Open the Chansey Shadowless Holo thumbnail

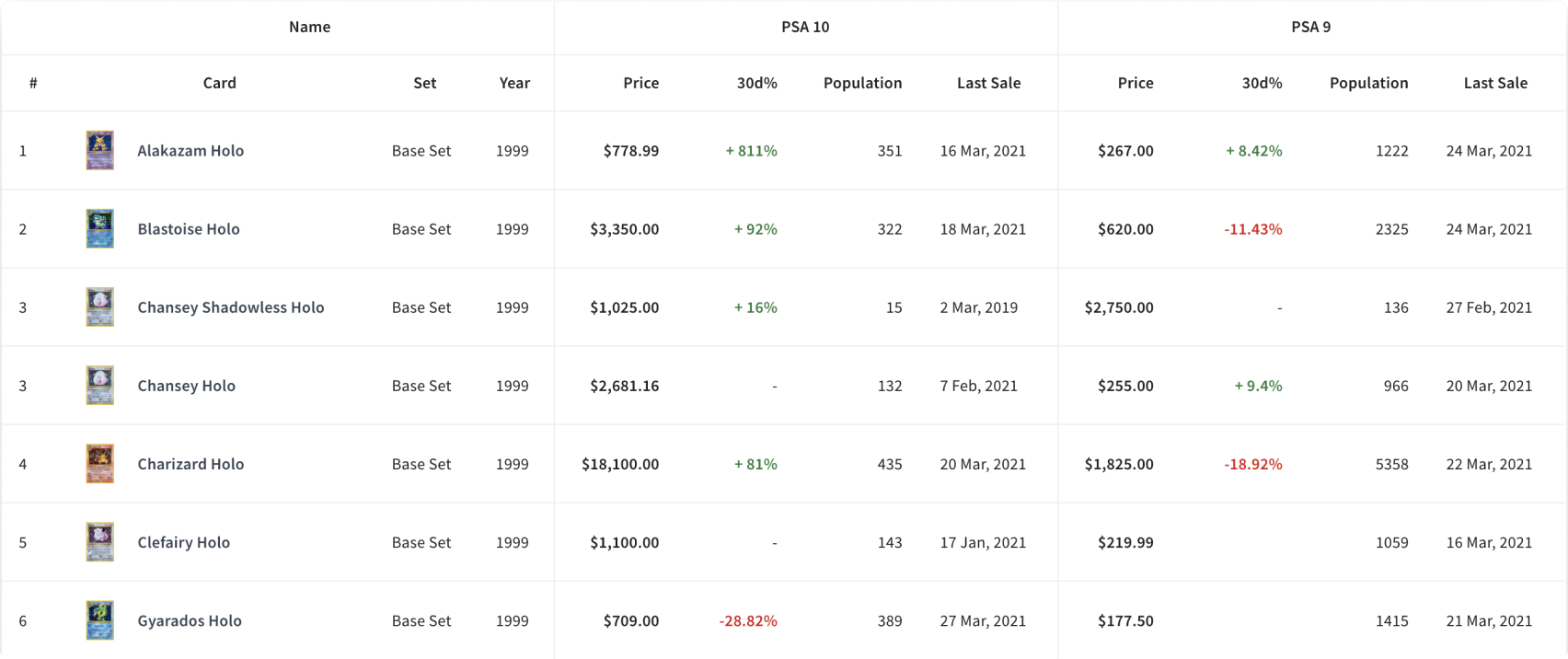[x=99, y=307]
